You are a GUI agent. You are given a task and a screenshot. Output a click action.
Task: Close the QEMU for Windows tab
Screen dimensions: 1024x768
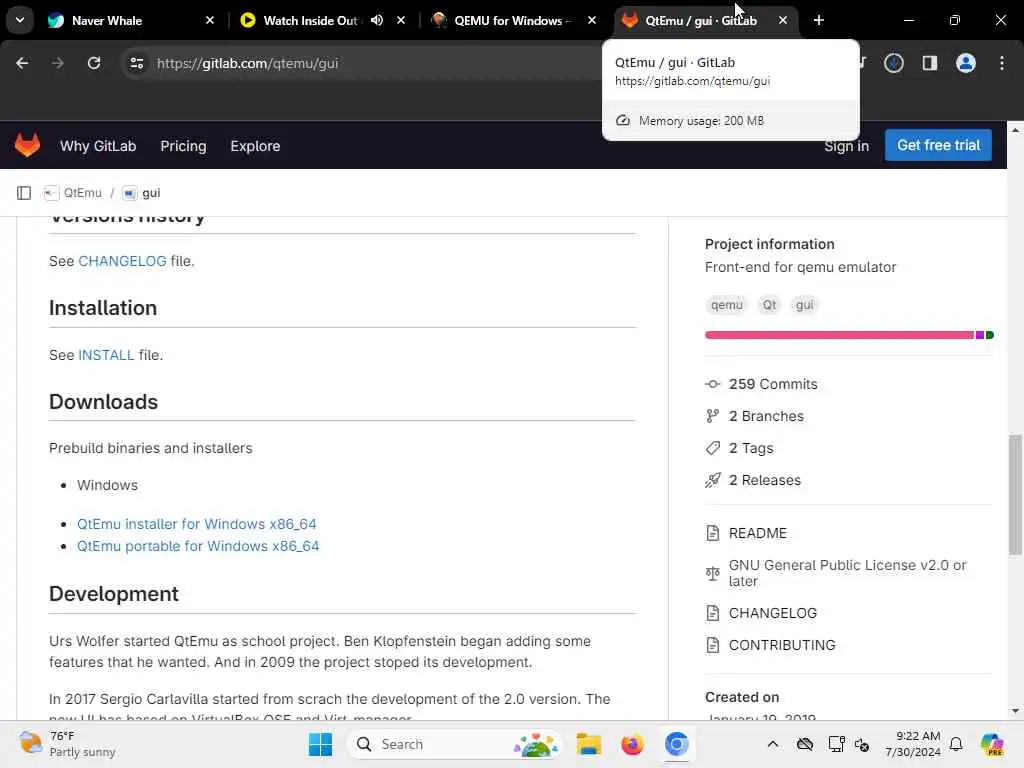coord(592,20)
